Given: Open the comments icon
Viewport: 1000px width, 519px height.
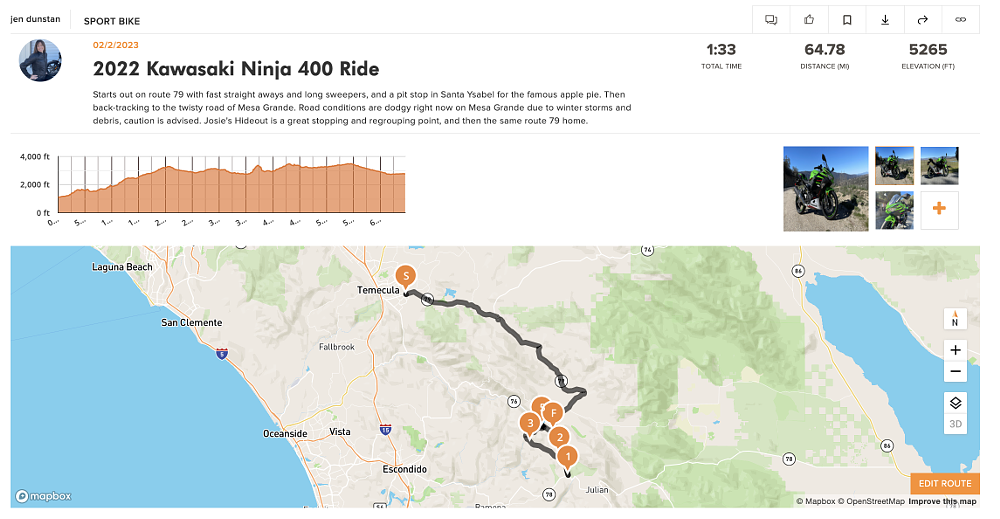Looking at the screenshot, I should [771, 20].
